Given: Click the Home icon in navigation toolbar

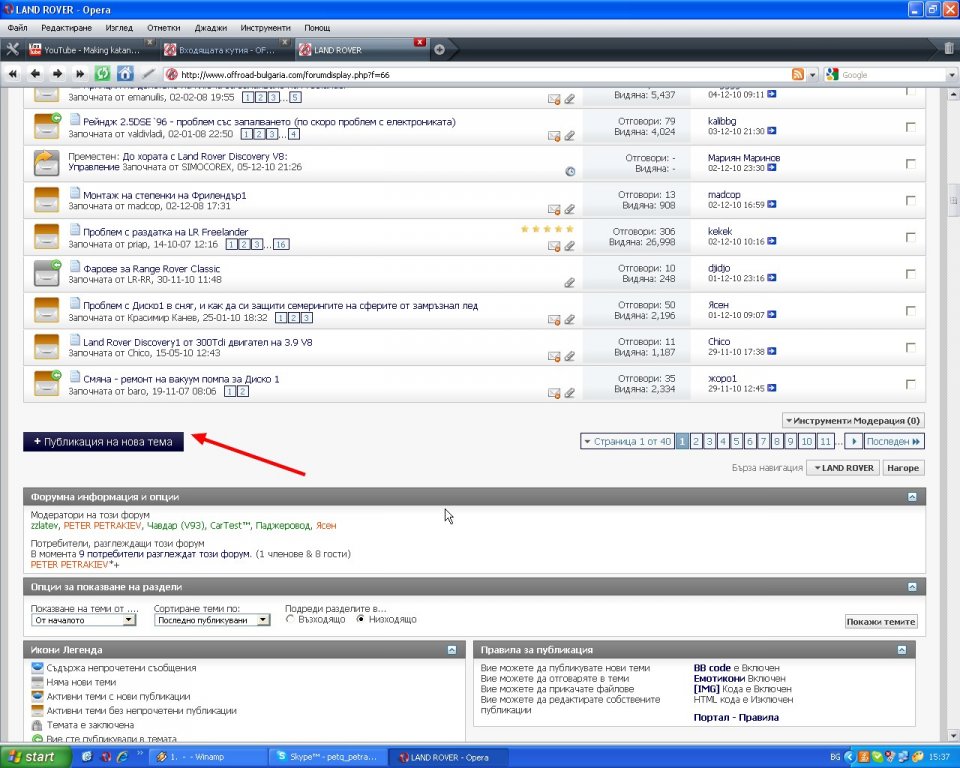Looking at the screenshot, I should click(125, 74).
